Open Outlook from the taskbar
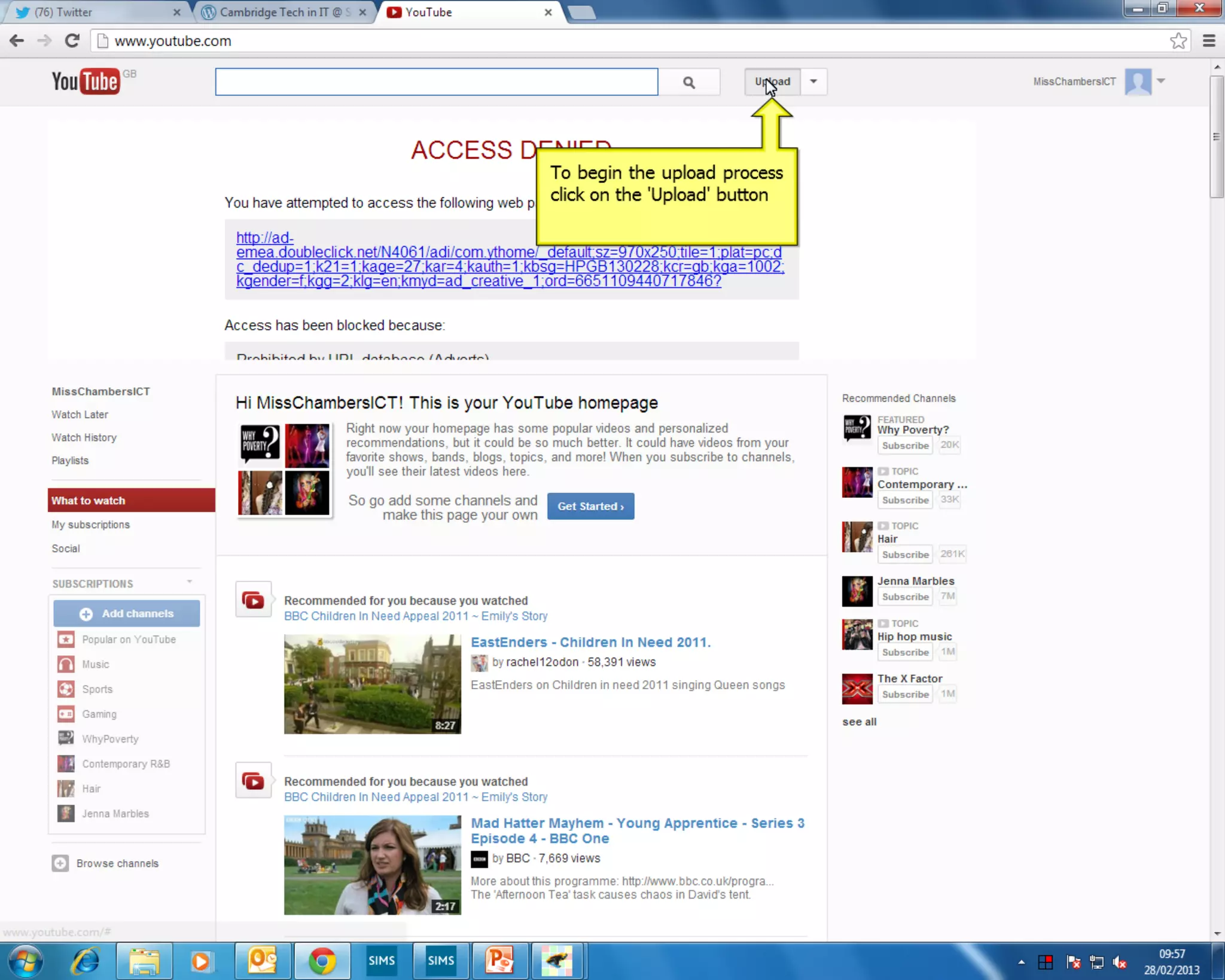The image size is (1225, 980). [262, 961]
